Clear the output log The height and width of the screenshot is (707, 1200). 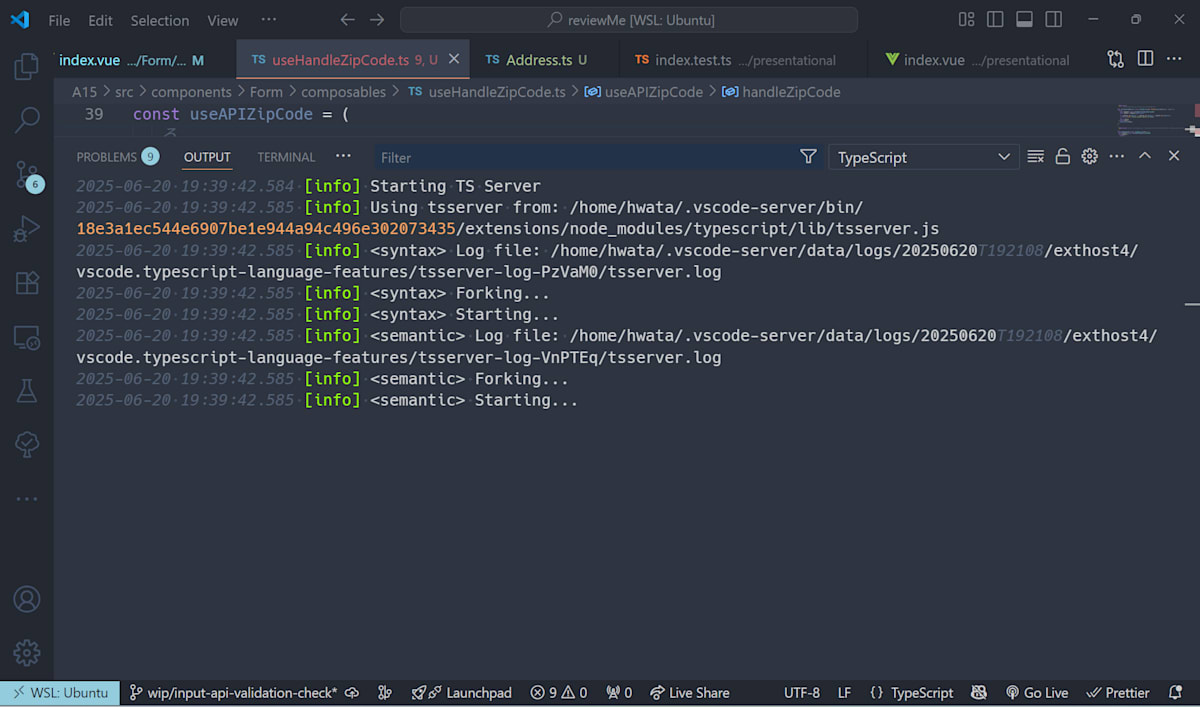pyautogui.click(x=1036, y=157)
